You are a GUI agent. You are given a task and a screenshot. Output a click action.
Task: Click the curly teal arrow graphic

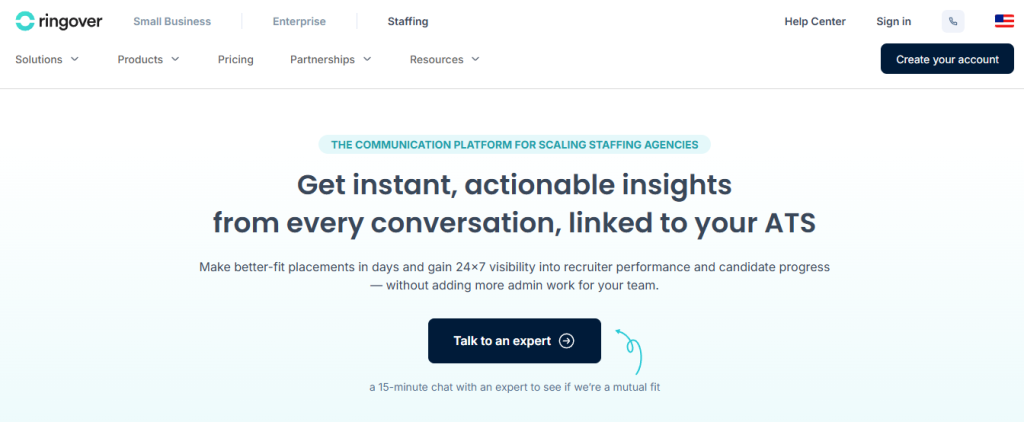(x=630, y=351)
